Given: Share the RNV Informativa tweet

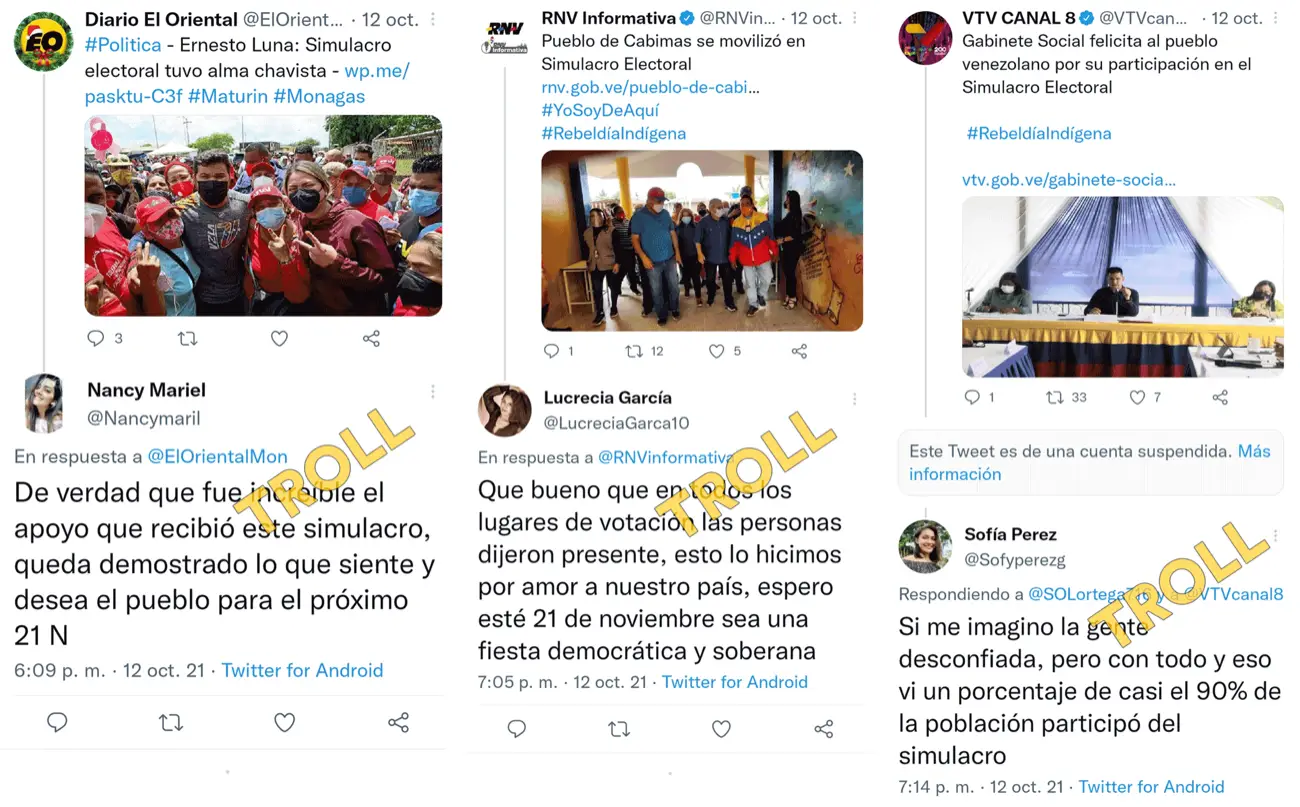Looking at the screenshot, I should [799, 351].
